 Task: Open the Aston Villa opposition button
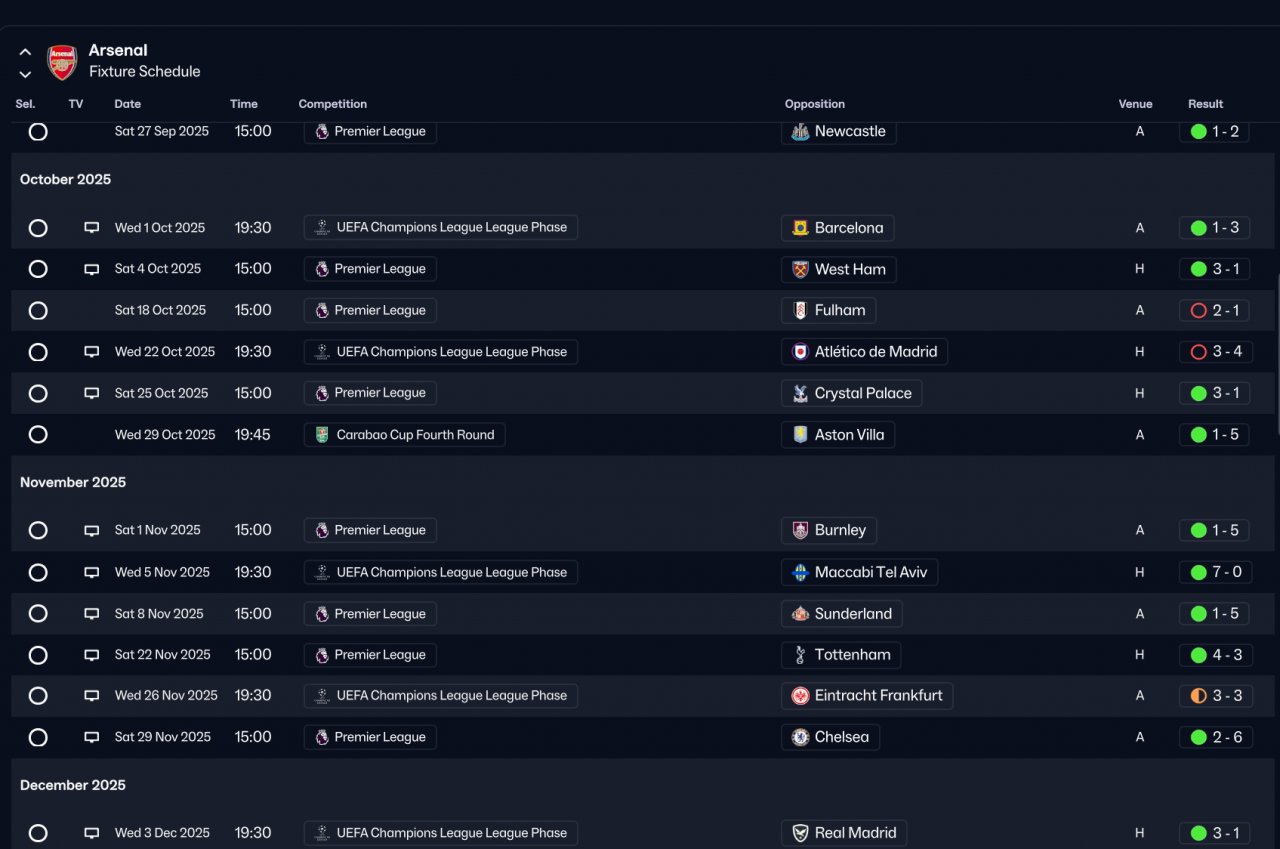point(838,435)
